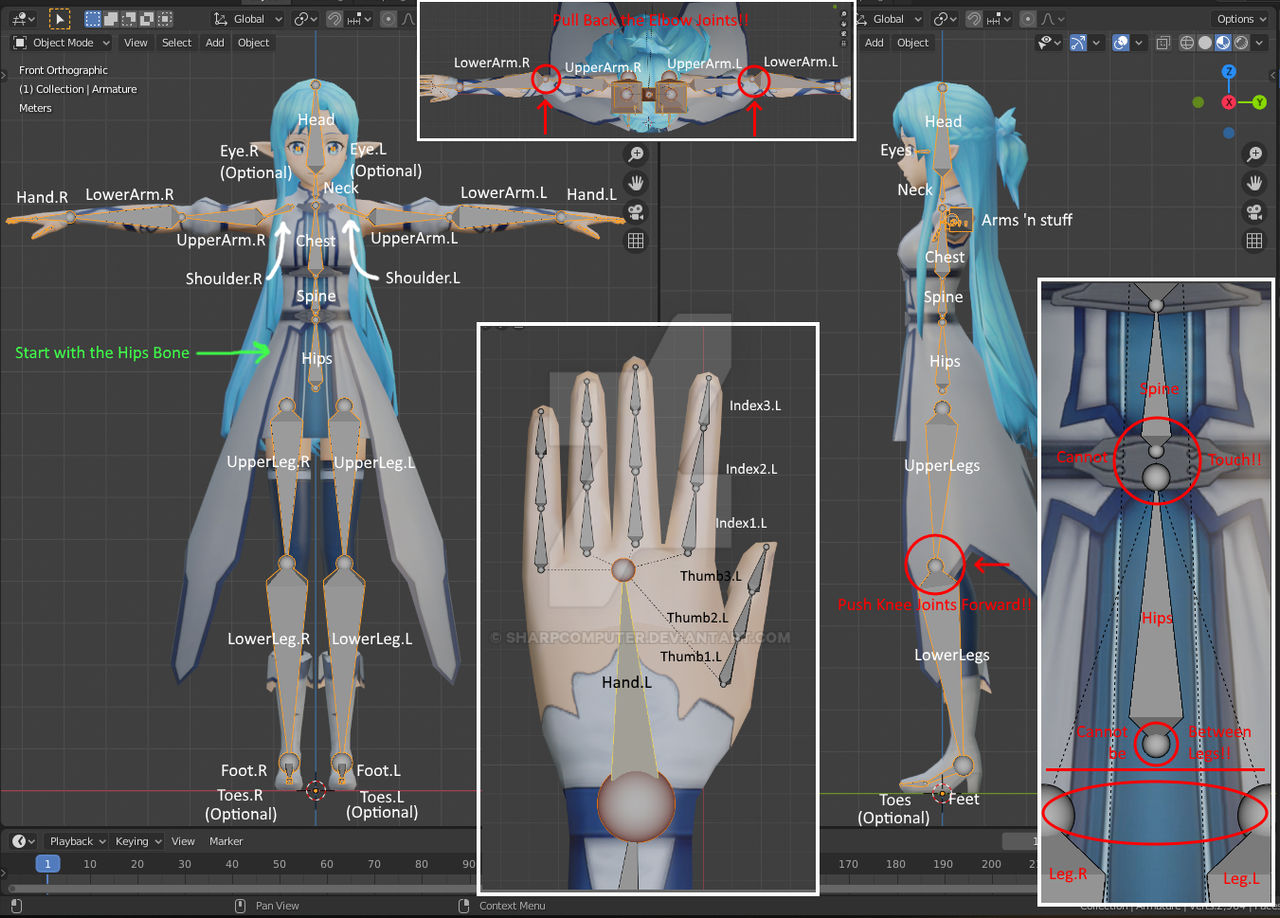
Task: Click the zoom magnifier in left viewport
Action: point(635,154)
